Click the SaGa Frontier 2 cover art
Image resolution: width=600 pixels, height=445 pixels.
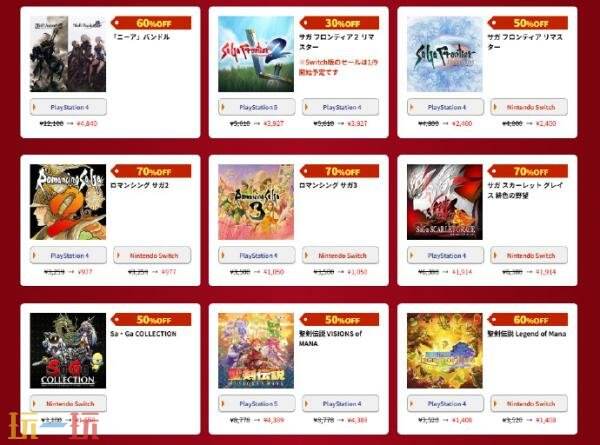coord(256,54)
